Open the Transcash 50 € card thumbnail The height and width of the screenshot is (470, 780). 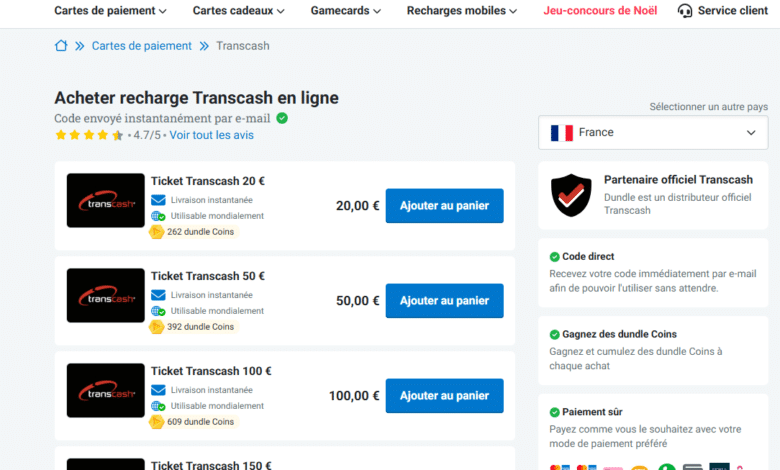(105, 295)
